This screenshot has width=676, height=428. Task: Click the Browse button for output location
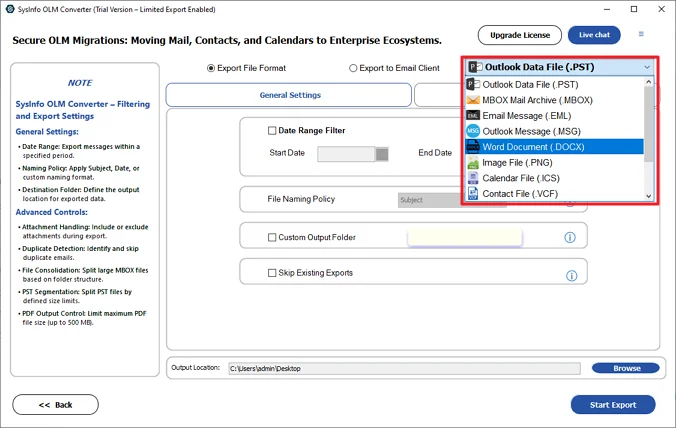(x=626, y=368)
